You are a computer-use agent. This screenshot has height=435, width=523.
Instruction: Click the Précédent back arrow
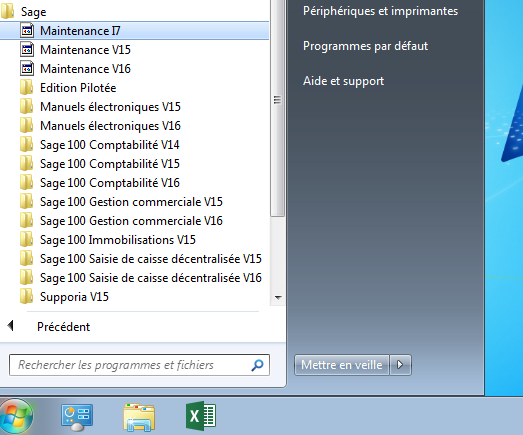click(10, 325)
